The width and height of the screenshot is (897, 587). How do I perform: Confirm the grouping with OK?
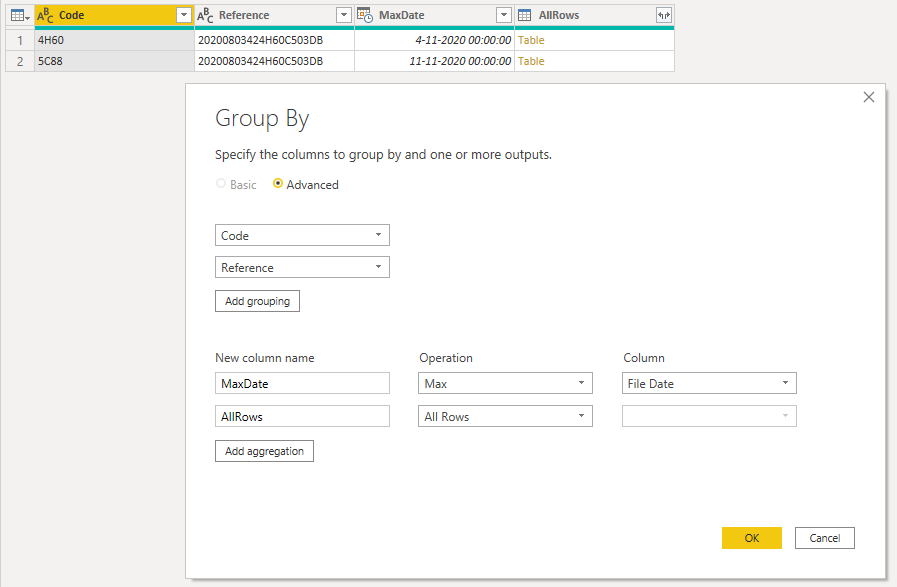pos(751,538)
